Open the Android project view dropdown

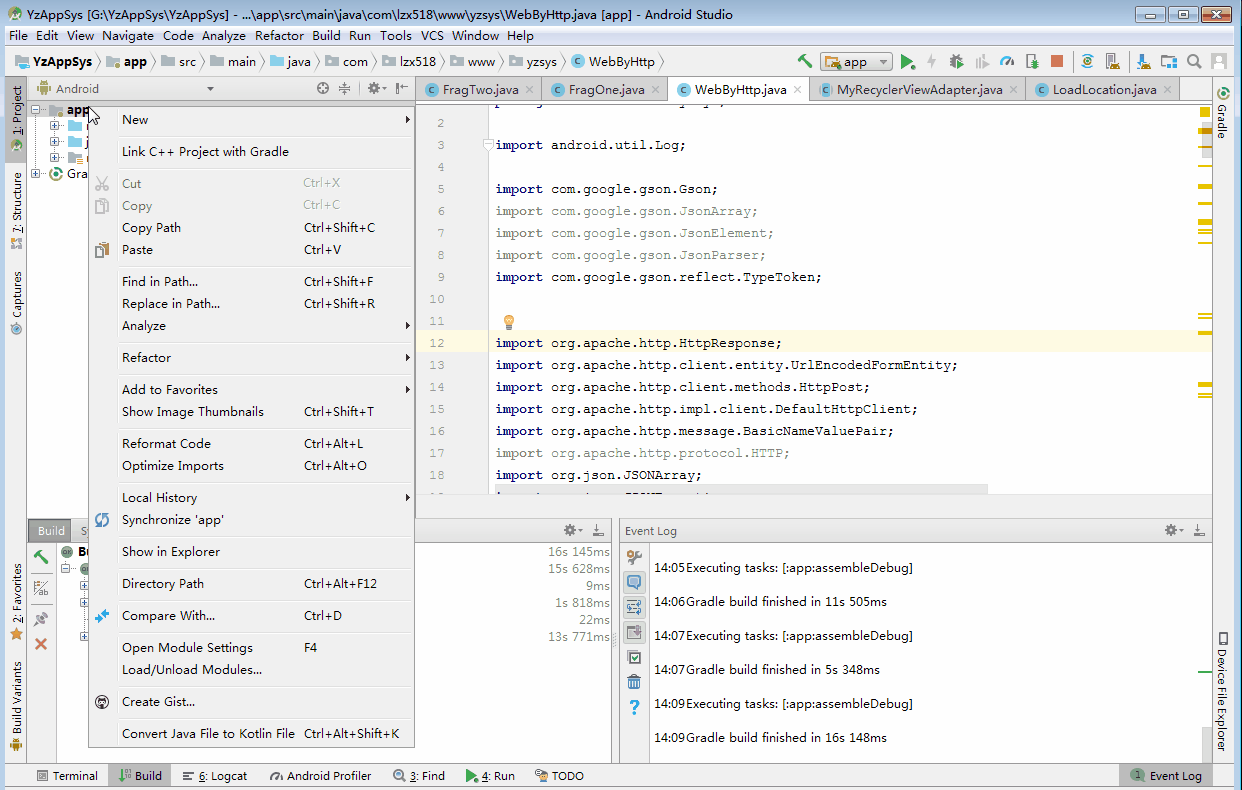click(x=125, y=88)
